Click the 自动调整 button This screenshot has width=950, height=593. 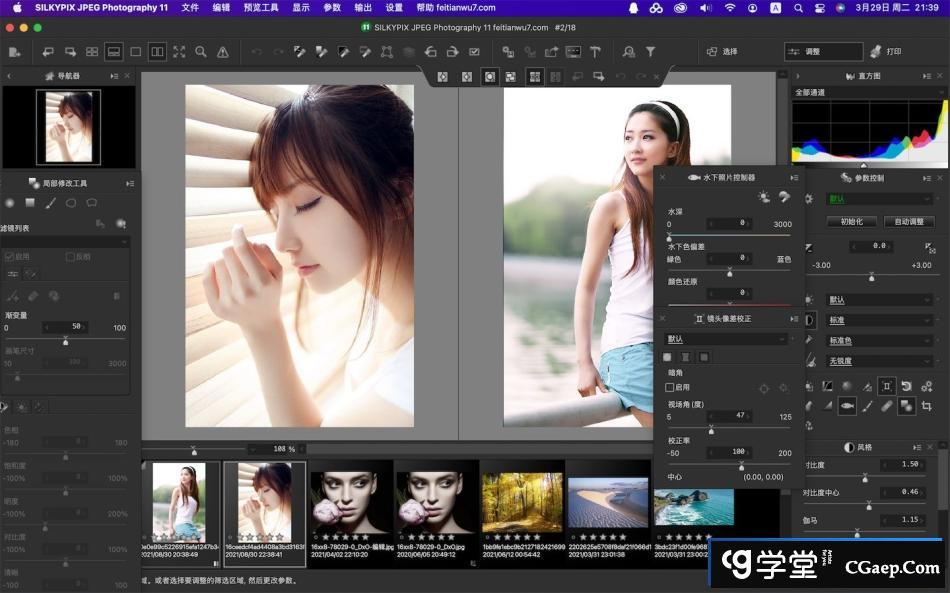(909, 221)
